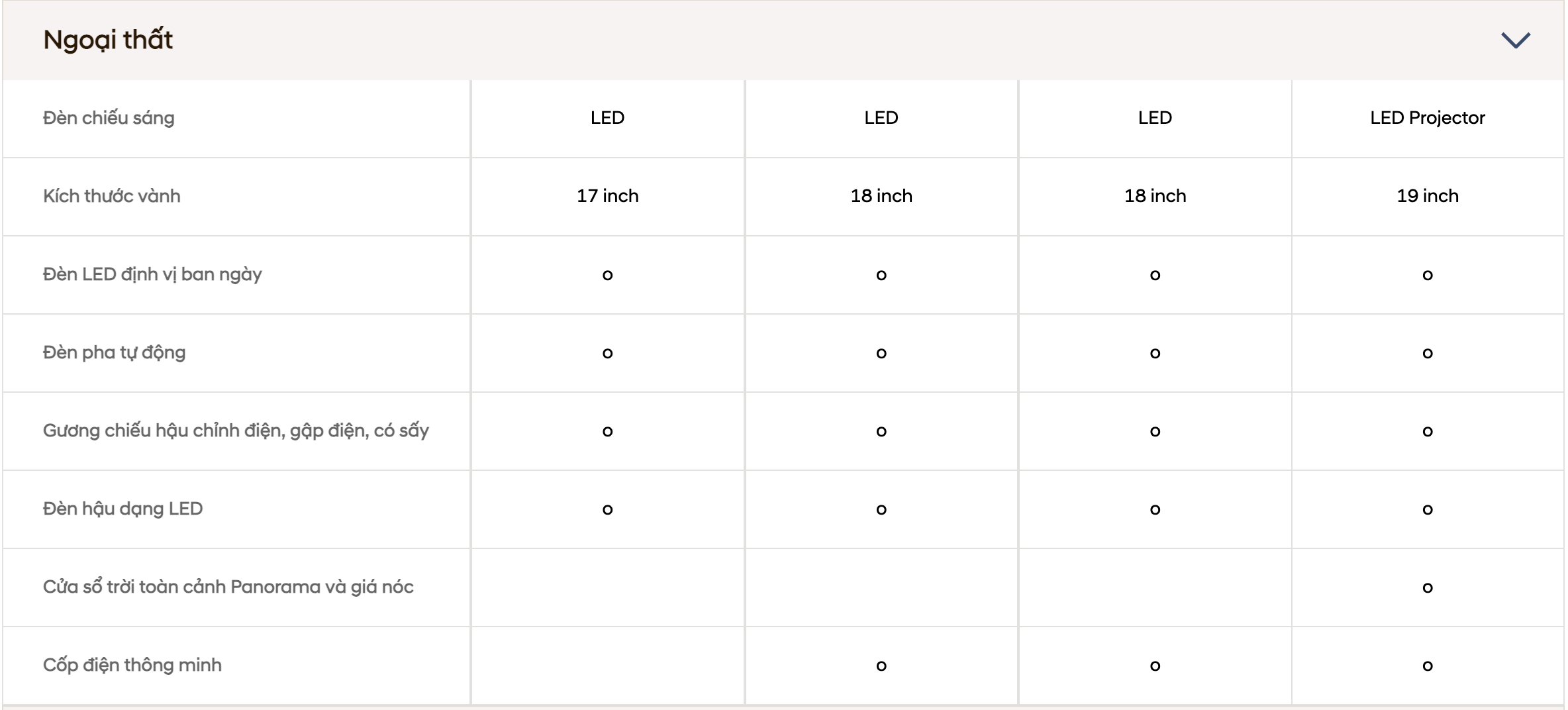Click the Gương chiếu hậu chỉnh điện label
The image size is (1568, 710).
coord(236,431)
